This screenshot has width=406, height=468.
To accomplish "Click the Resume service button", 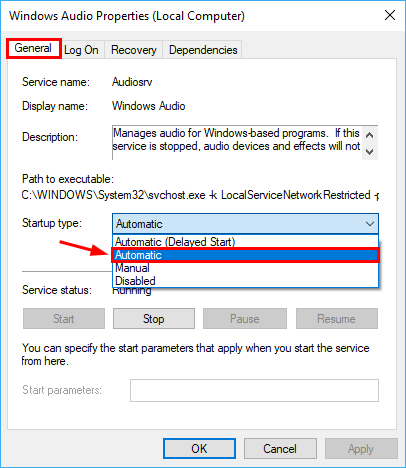I will (x=337, y=319).
